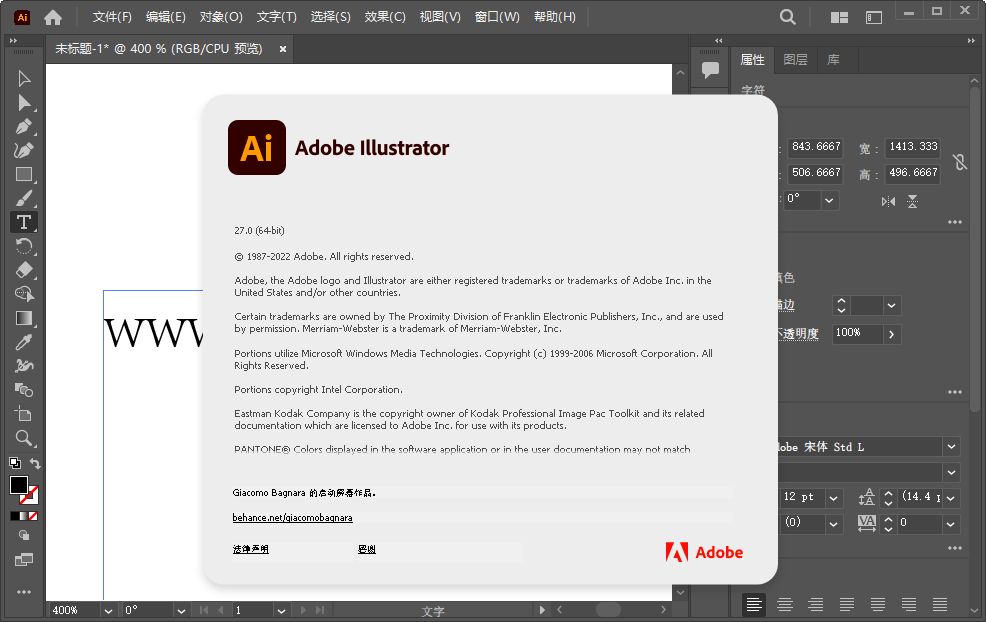Toggle constrain width and height proportions link
The height and width of the screenshot is (622, 986).
click(x=958, y=160)
